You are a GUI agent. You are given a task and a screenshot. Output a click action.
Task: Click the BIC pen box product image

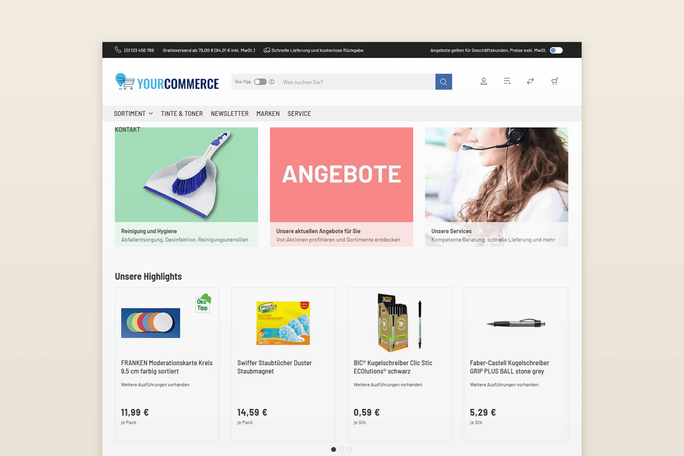click(400, 323)
